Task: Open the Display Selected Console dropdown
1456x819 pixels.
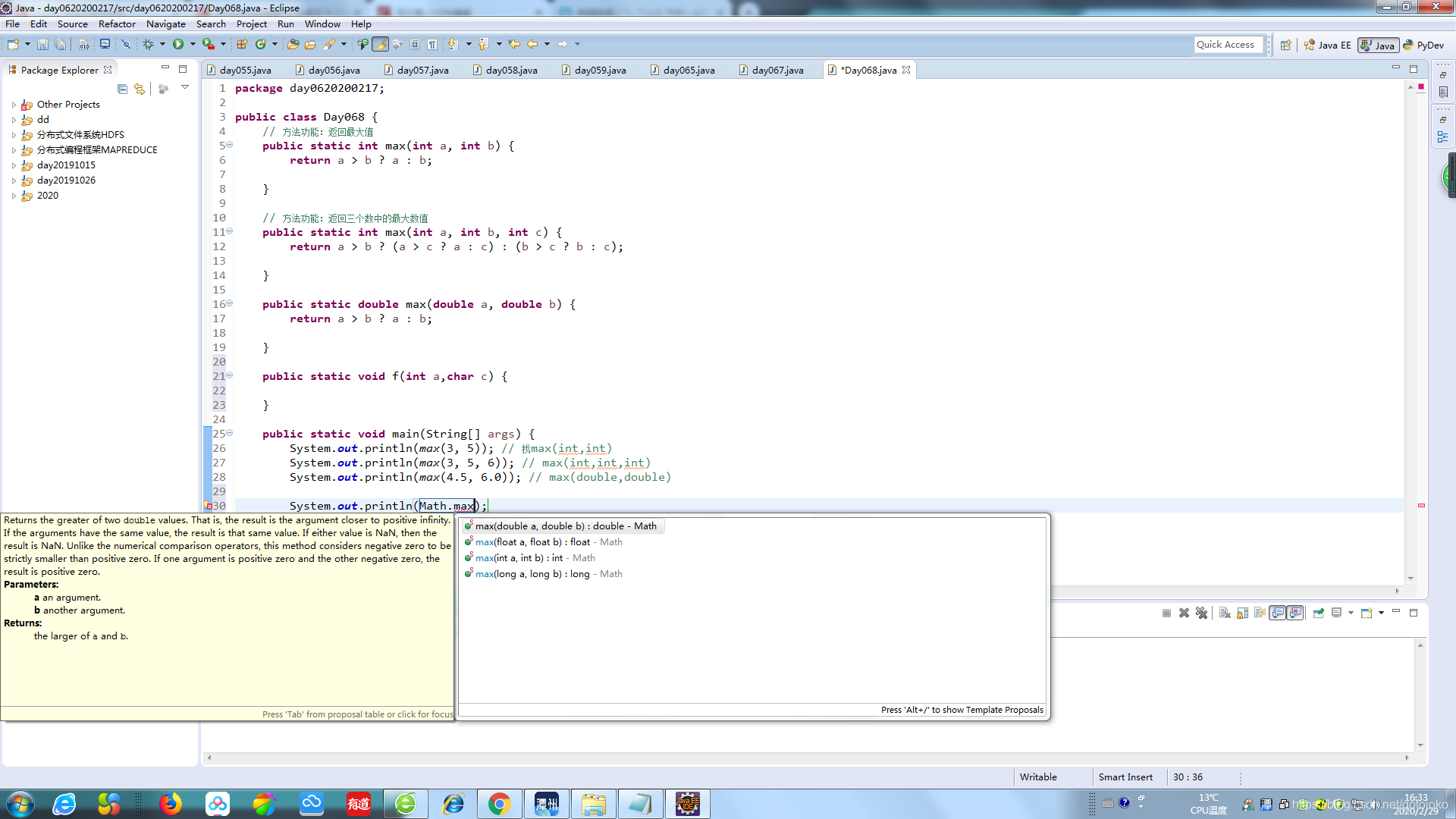Action: (x=1351, y=613)
